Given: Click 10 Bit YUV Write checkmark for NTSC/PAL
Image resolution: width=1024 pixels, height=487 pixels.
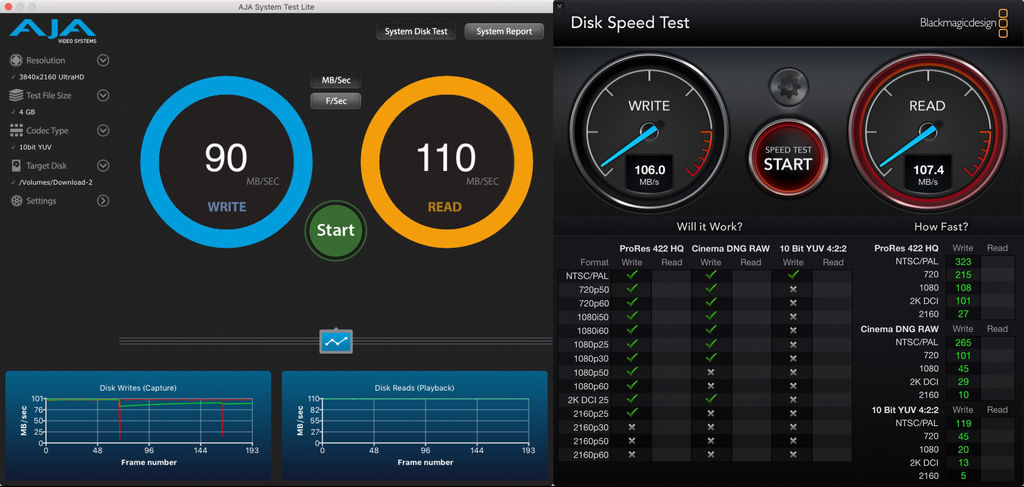Looking at the screenshot, I should click(793, 275).
